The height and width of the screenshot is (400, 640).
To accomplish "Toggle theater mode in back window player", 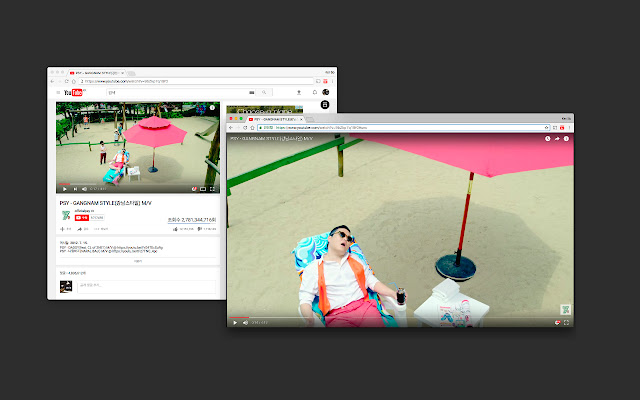I will coord(203,189).
